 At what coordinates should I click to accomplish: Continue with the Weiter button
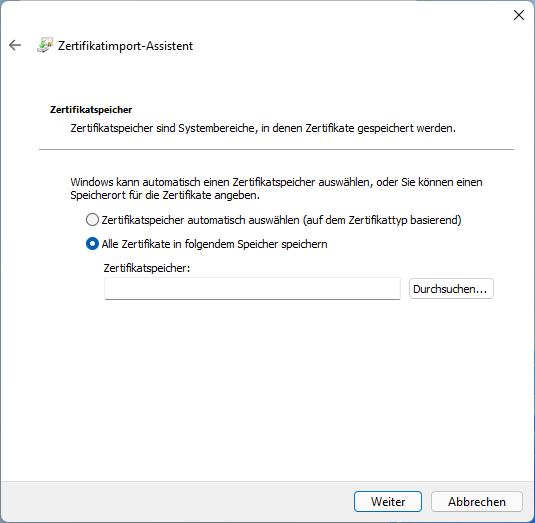point(388,502)
